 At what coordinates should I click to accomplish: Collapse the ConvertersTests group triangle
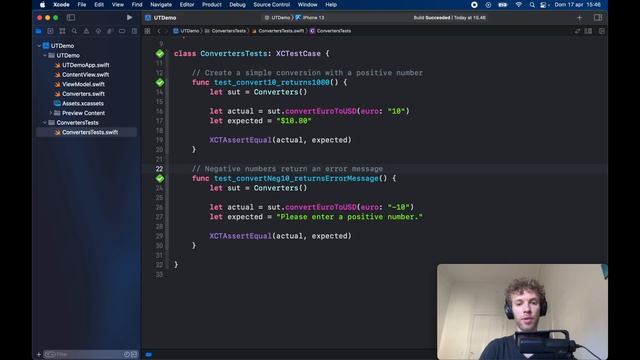(x=45, y=122)
